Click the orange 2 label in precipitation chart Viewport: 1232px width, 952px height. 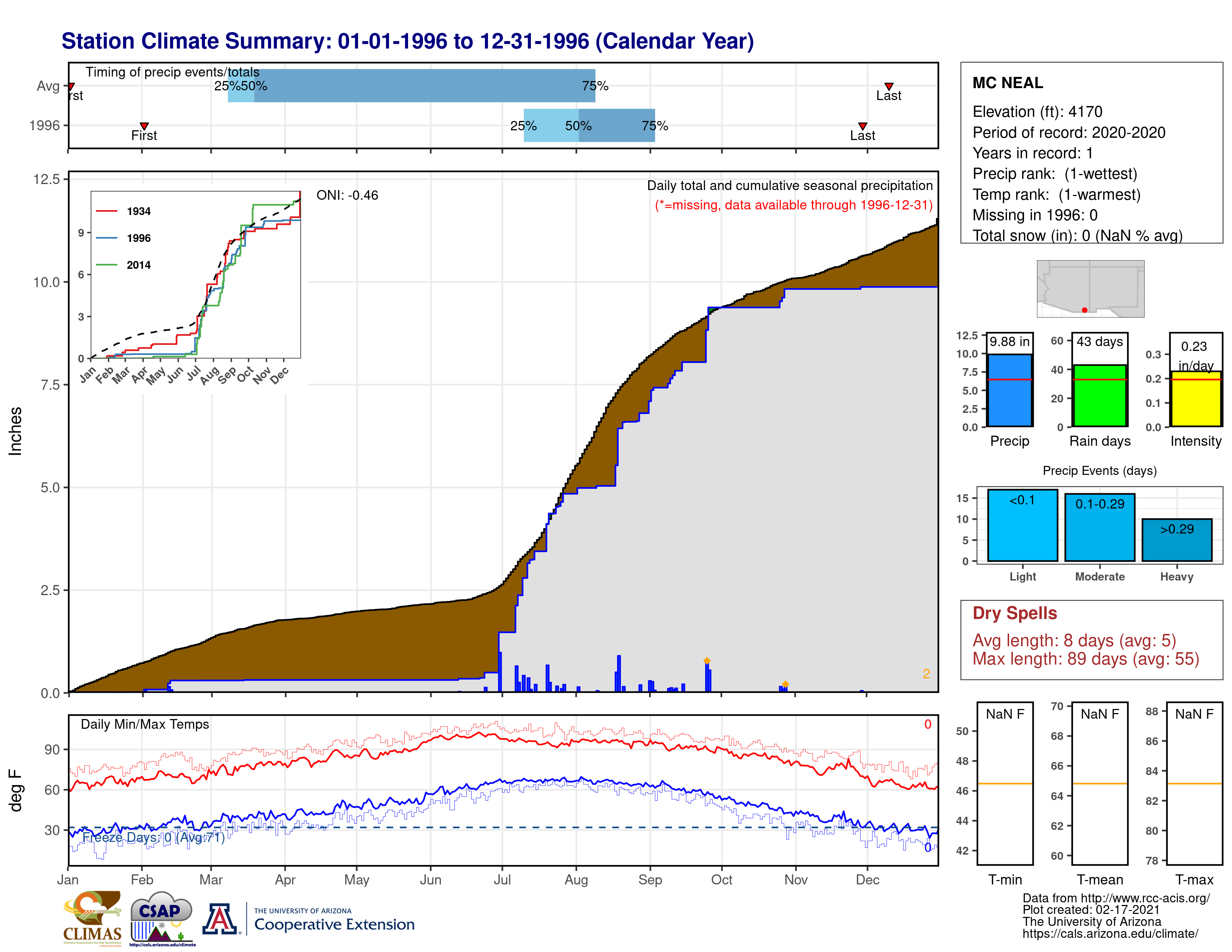coord(926,674)
